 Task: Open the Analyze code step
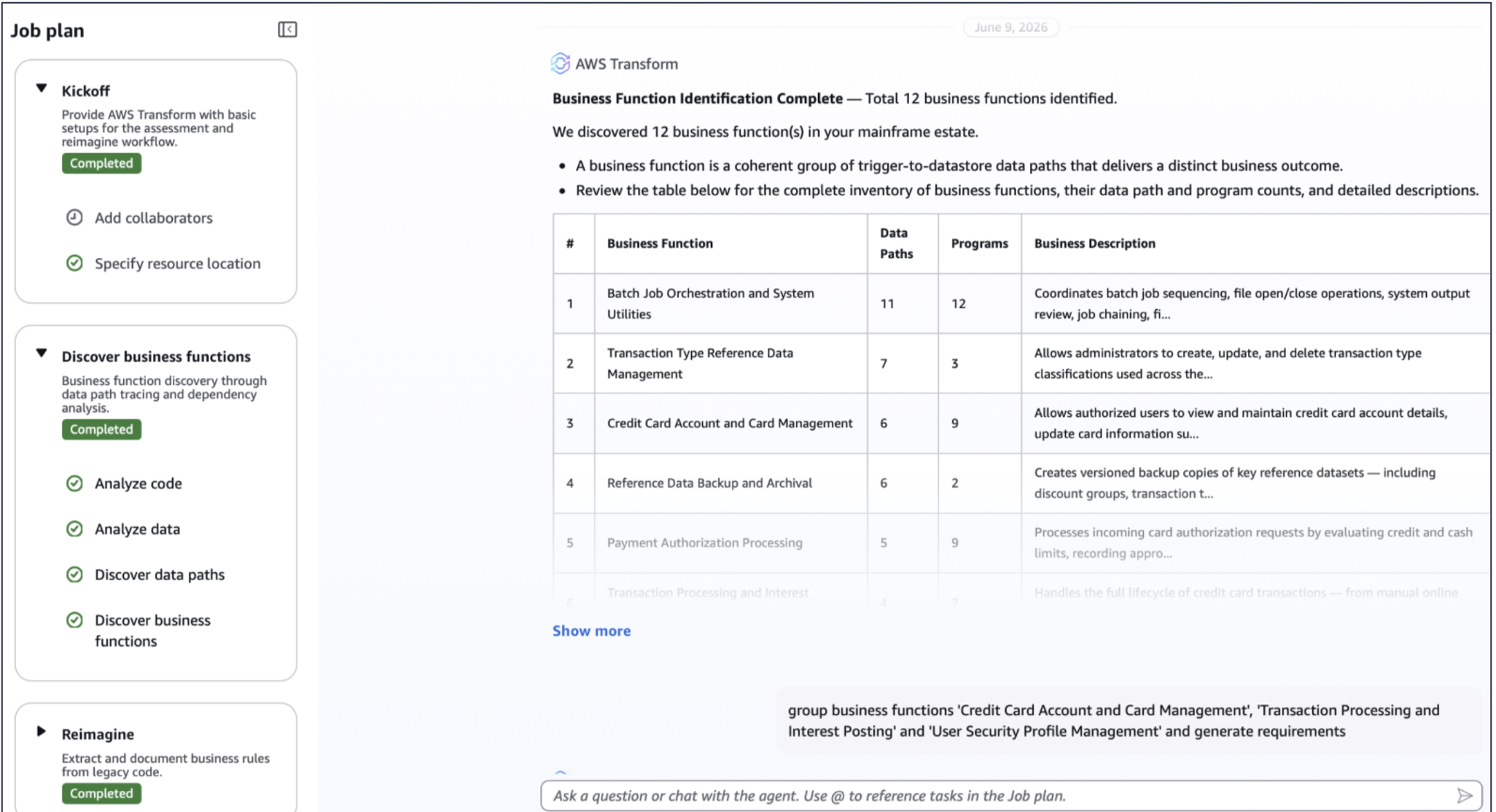[x=138, y=484]
